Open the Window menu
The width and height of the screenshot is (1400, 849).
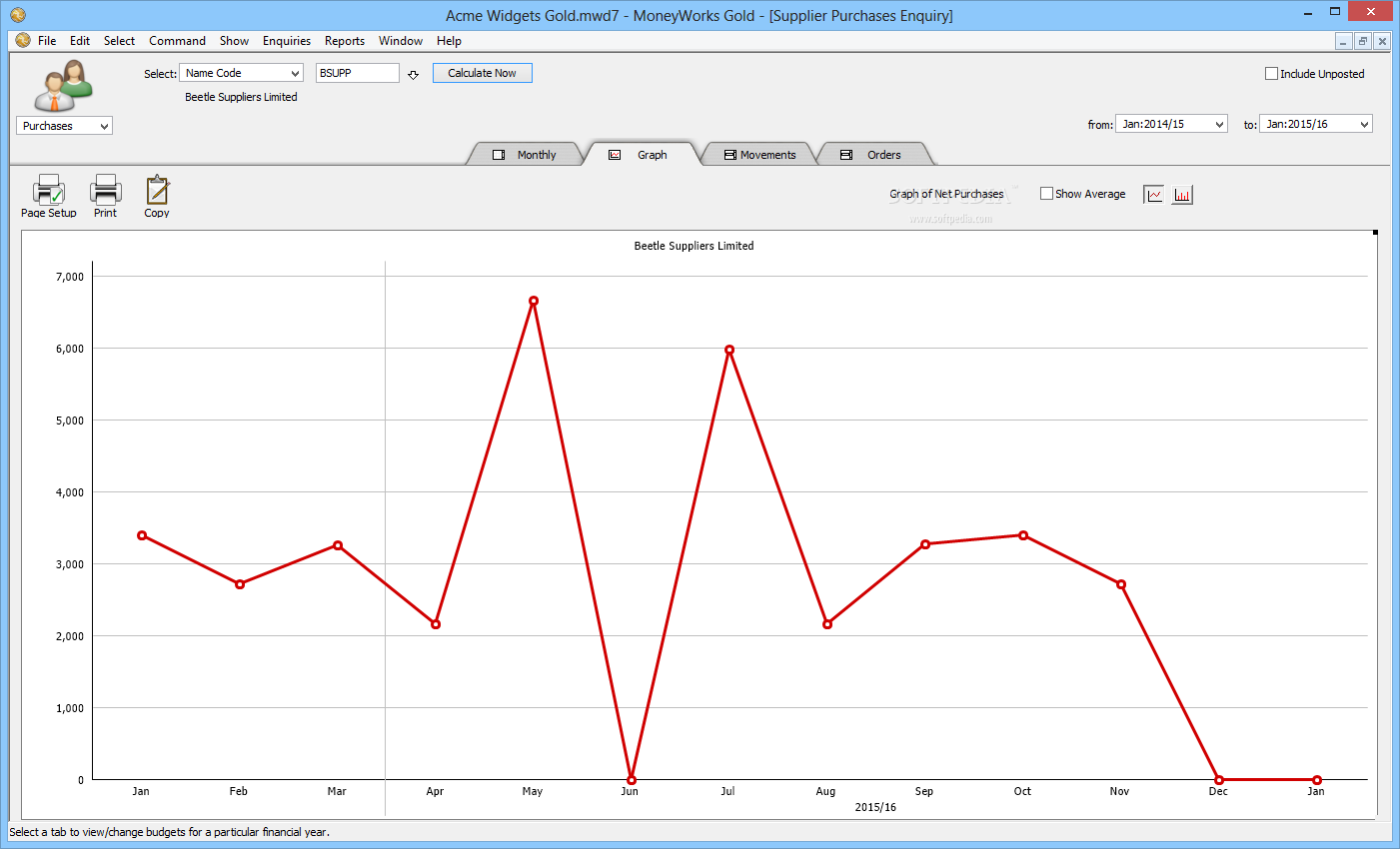pos(401,41)
